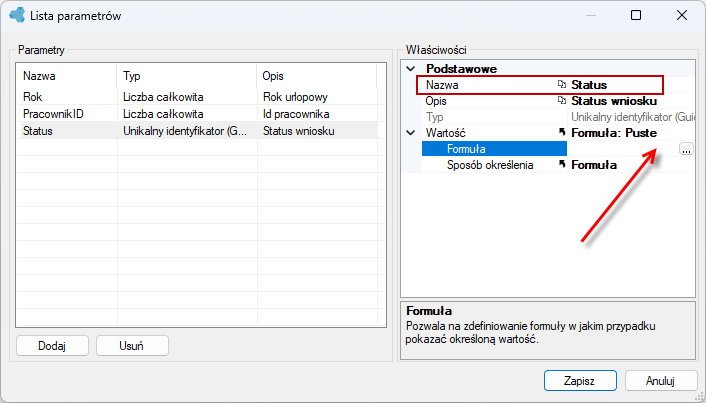Image resolution: width=706 pixels, height=403 pixels.
Task: Click the Wartość value Formuła: Puste
Action: 614,133
